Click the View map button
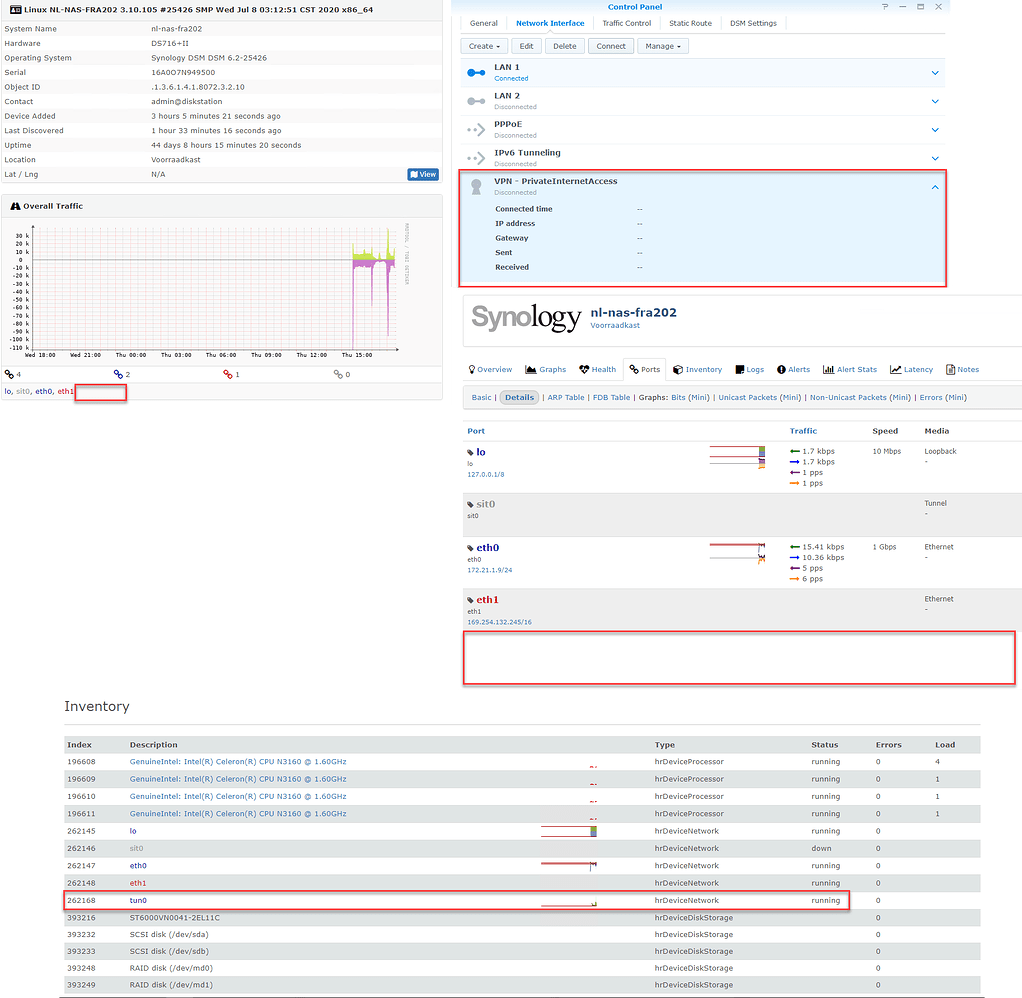The width and height of the screenshot is (1022, 998). [422, 174]
